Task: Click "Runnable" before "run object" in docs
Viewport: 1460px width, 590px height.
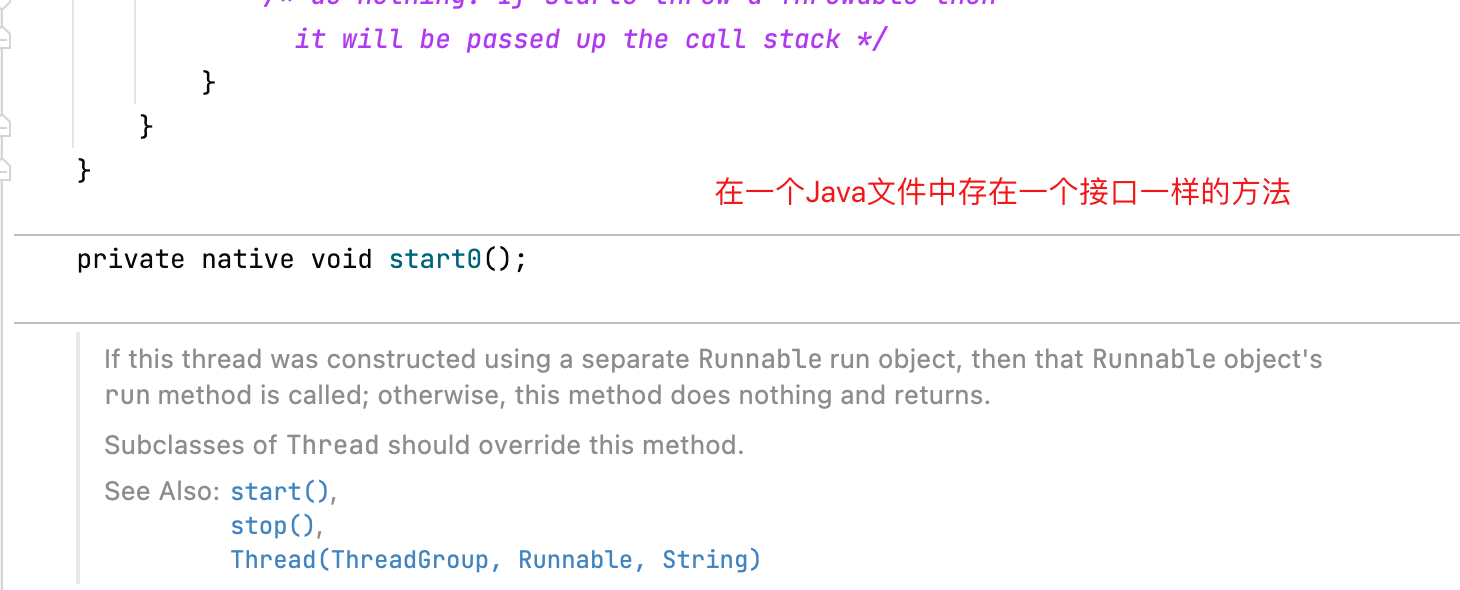Action: click(760, 359)
